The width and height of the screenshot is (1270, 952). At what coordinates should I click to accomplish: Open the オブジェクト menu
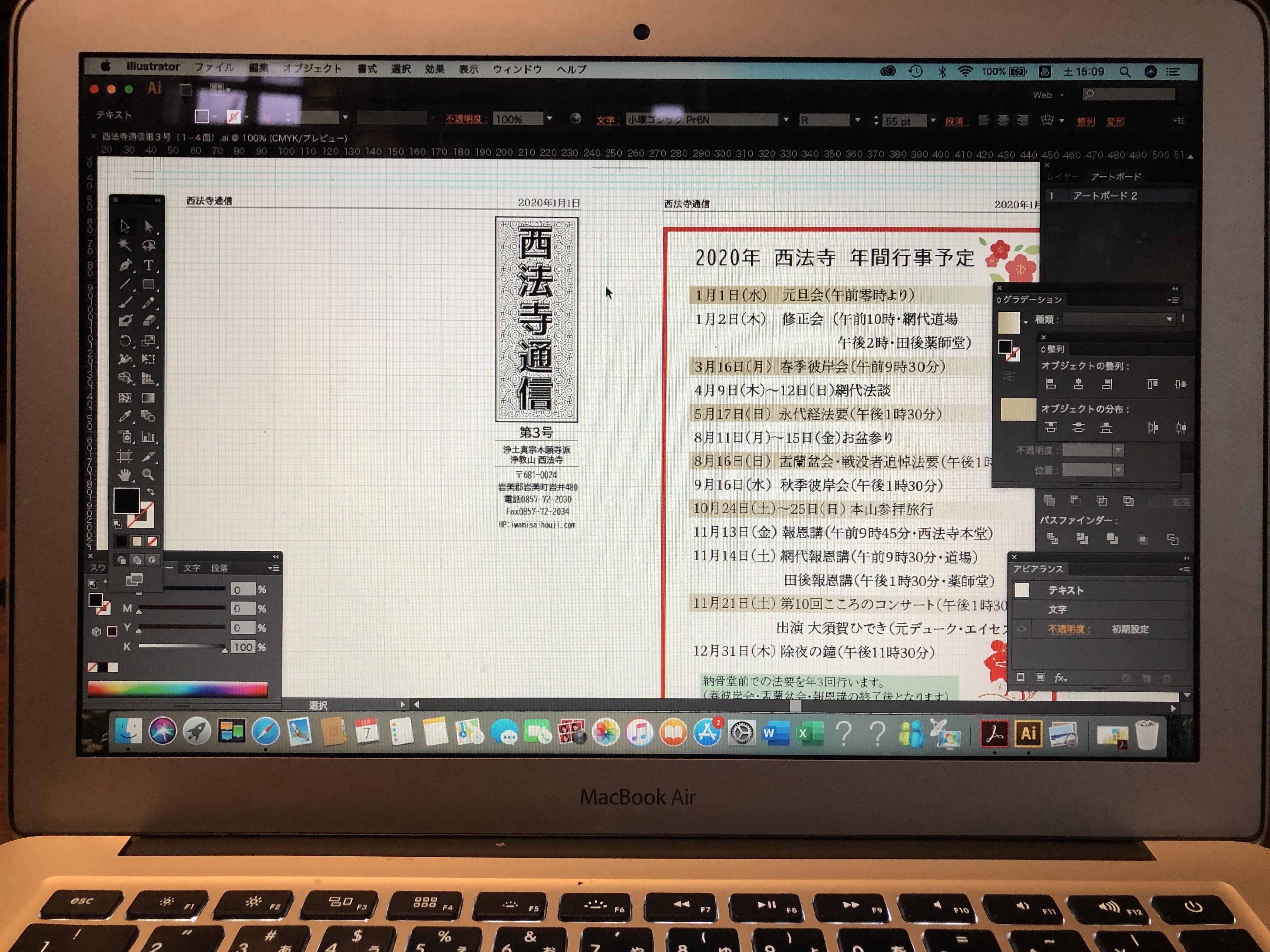(x=312, y=69)
